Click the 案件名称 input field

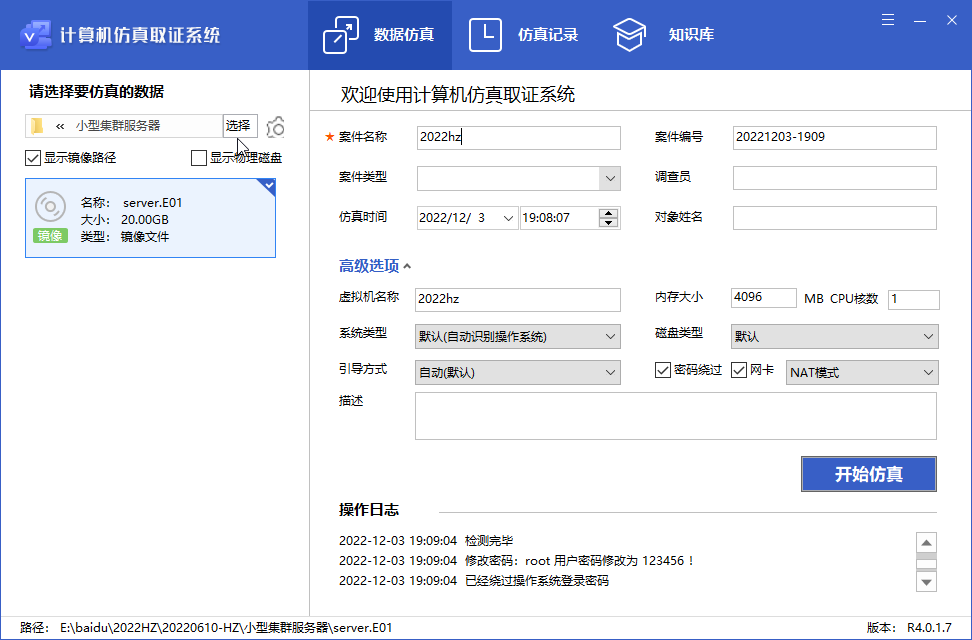(518, 138)
